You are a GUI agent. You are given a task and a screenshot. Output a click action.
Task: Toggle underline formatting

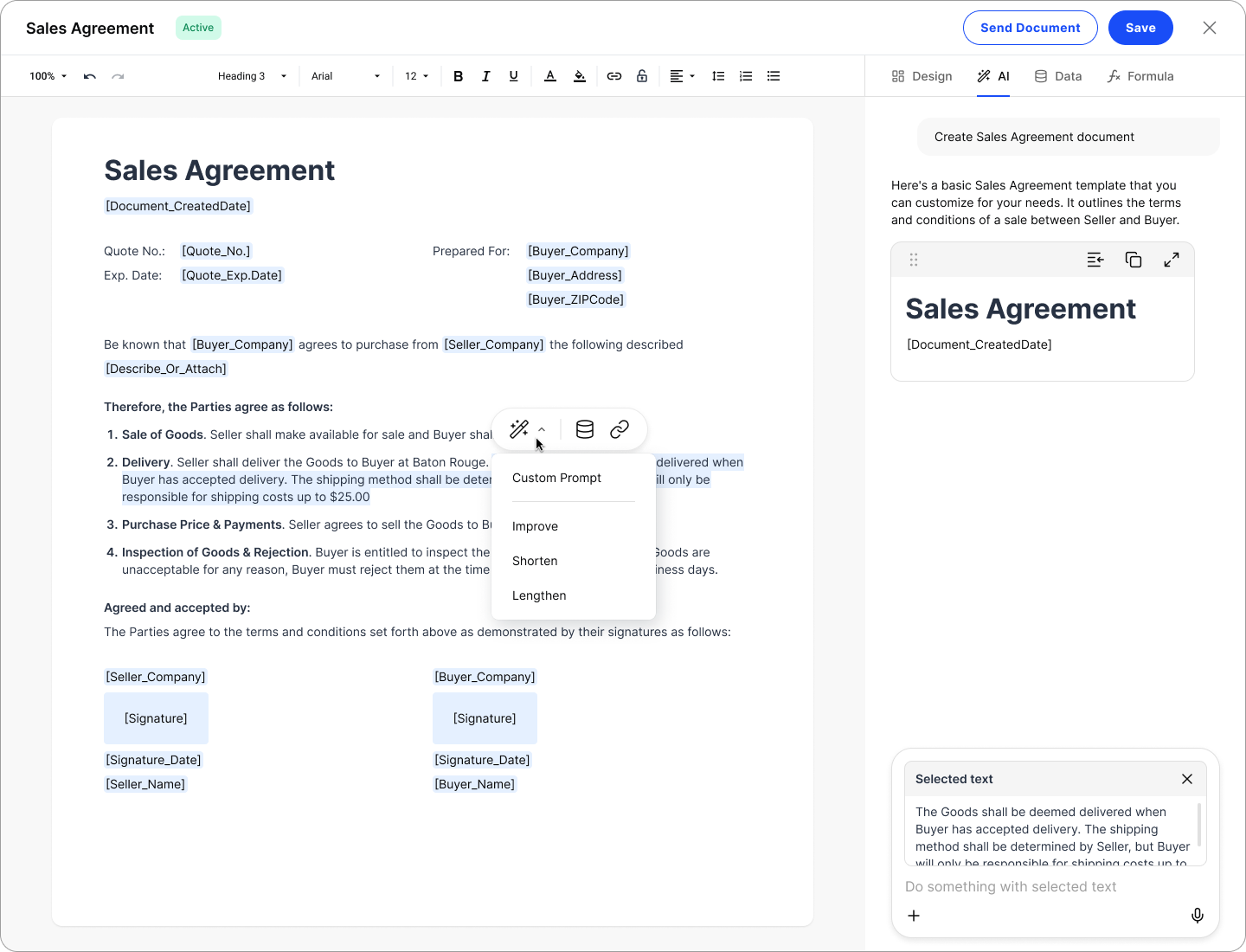pyautogui.click(x=514, y=76)
